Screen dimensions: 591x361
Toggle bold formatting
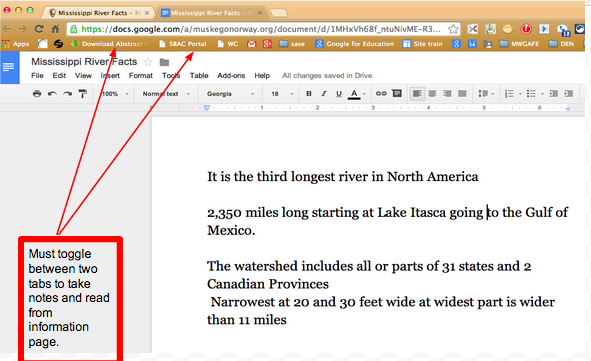pyautogui.click(x=309, y=94)
